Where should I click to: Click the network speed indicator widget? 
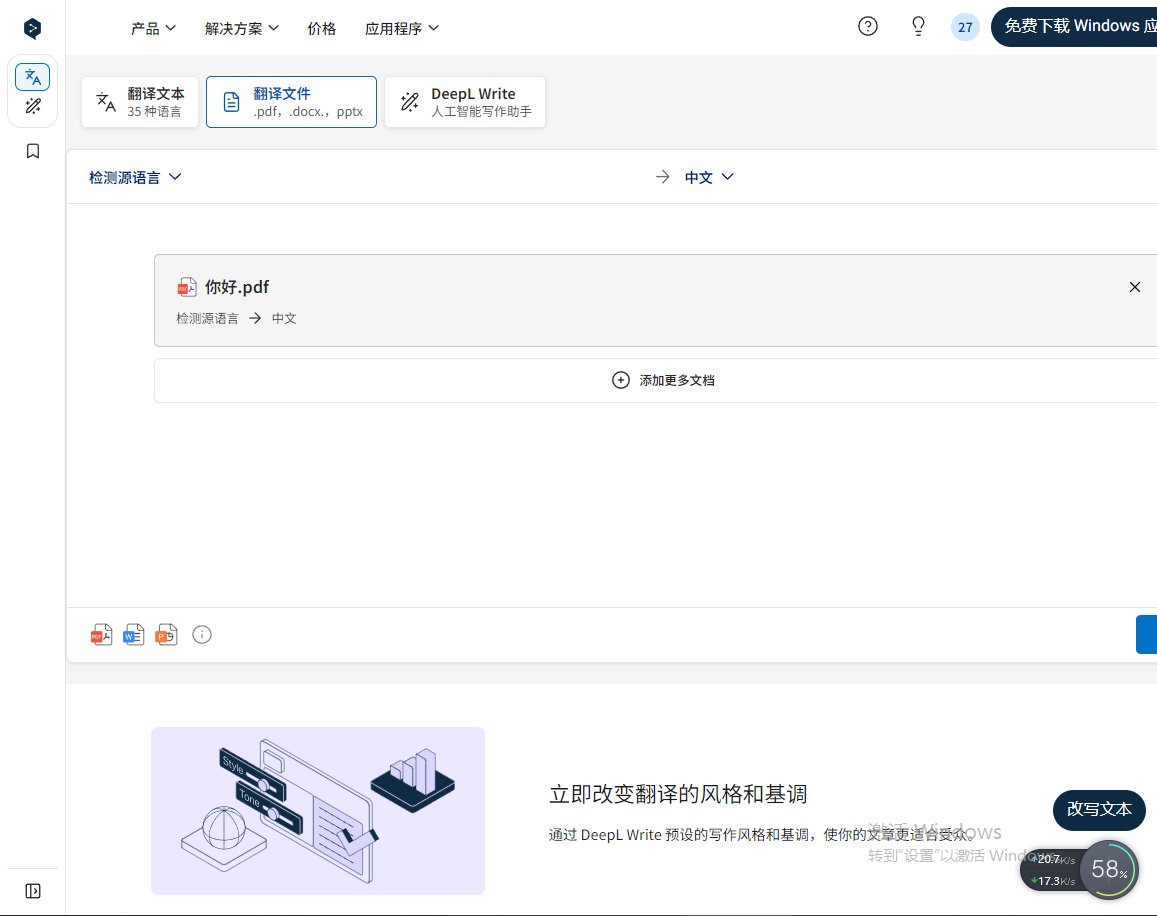[x=1053, y=870]
